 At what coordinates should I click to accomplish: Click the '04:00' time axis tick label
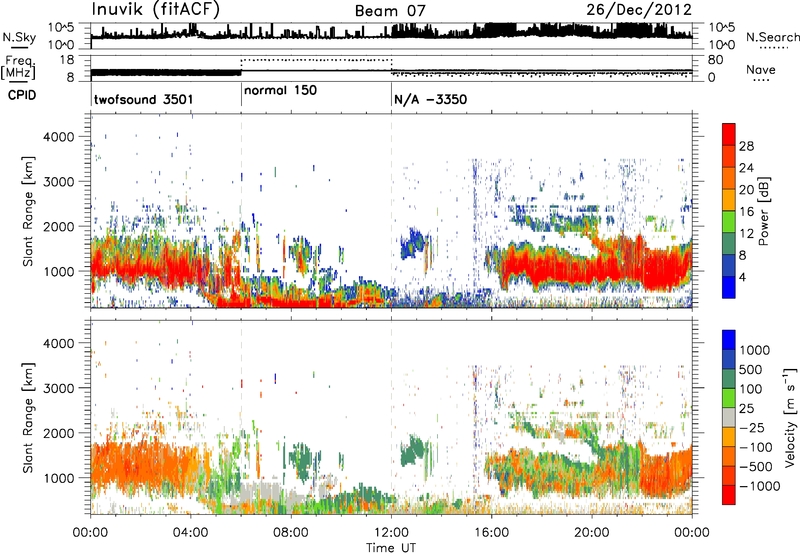[191, 533]
